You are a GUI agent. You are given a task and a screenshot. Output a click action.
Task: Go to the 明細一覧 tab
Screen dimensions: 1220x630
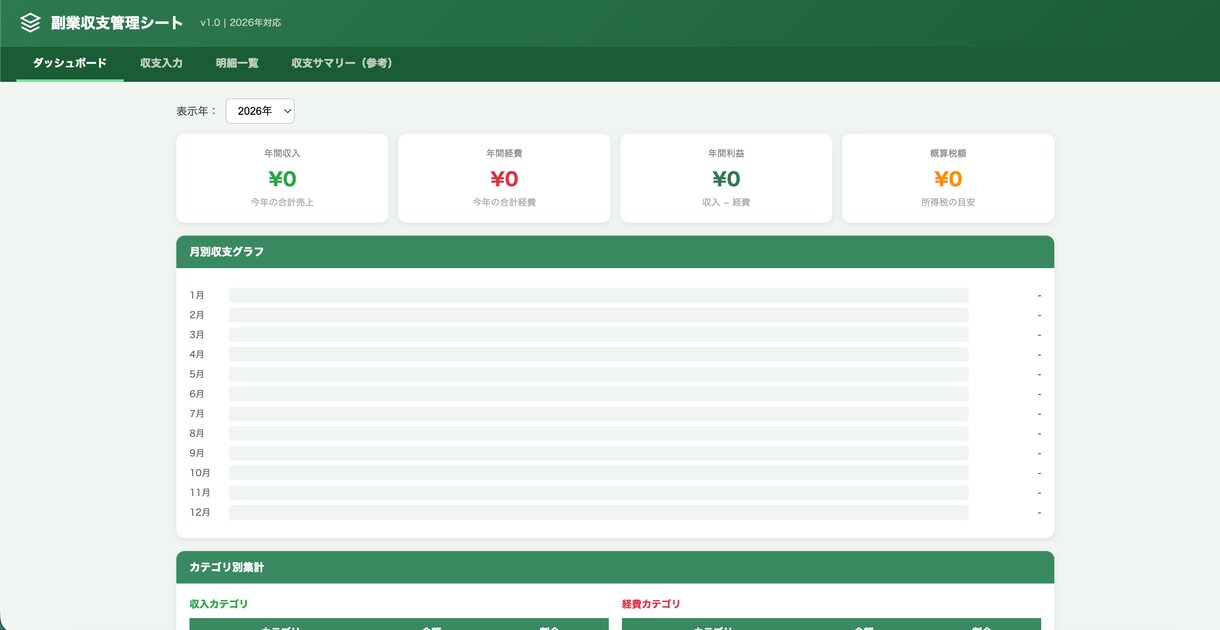click(237, 63)
